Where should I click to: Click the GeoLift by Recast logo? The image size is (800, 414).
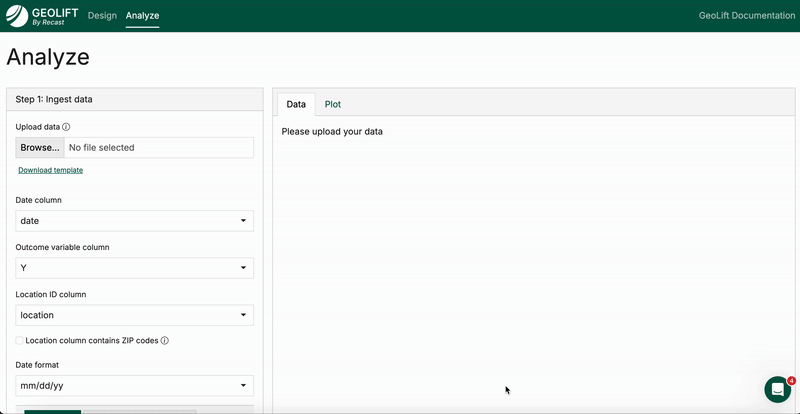tap(42, 16)
